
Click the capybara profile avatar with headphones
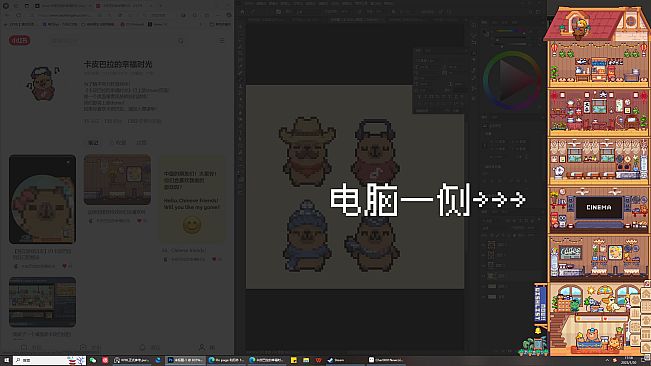43,83
